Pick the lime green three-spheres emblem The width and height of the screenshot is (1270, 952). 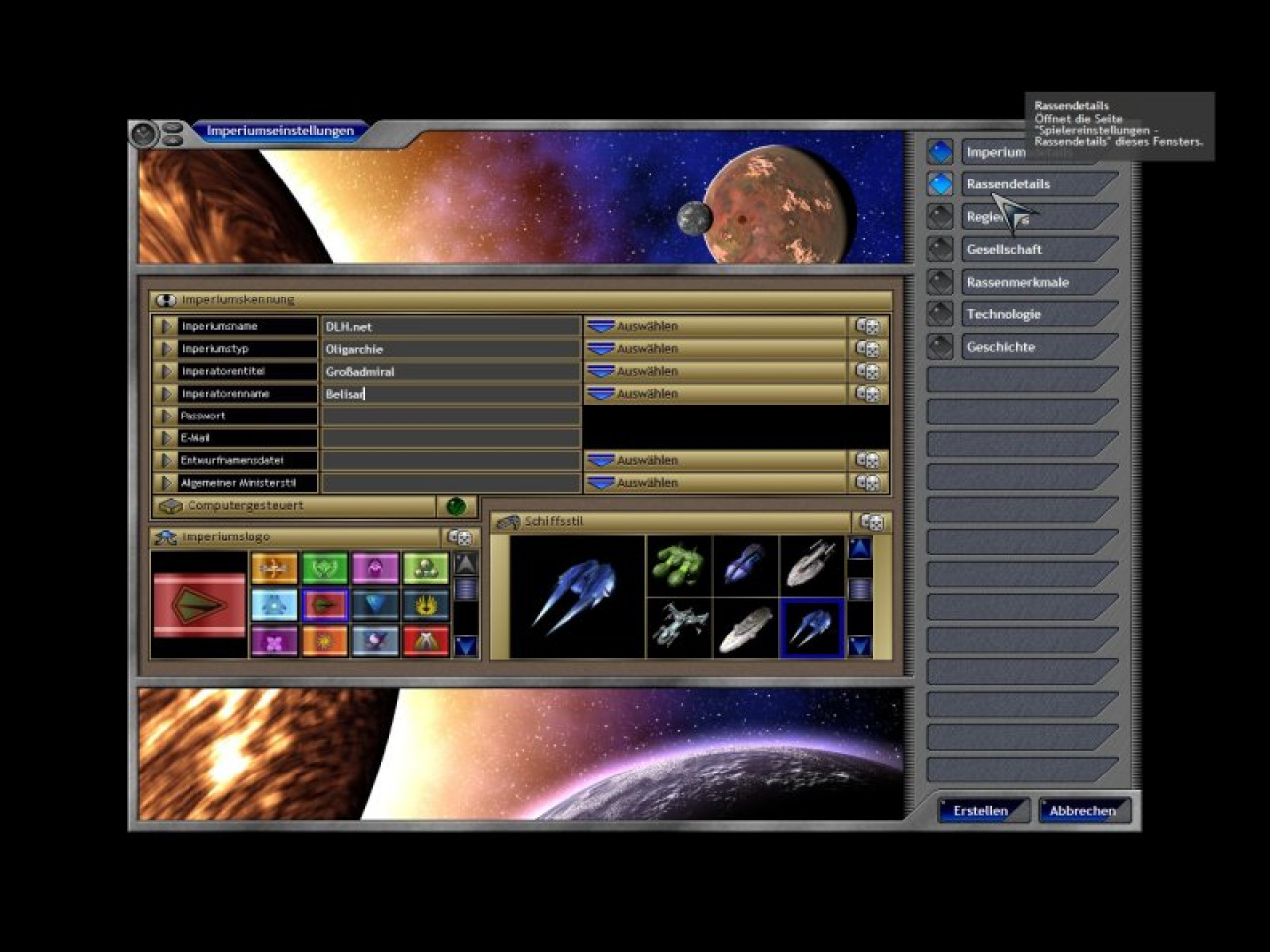(426, 568)
